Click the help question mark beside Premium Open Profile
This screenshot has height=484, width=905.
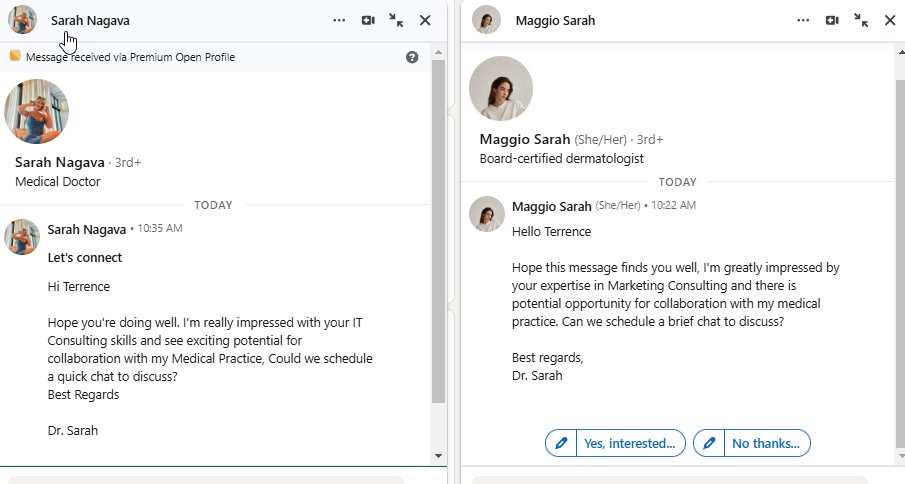(x=412, y=57)
